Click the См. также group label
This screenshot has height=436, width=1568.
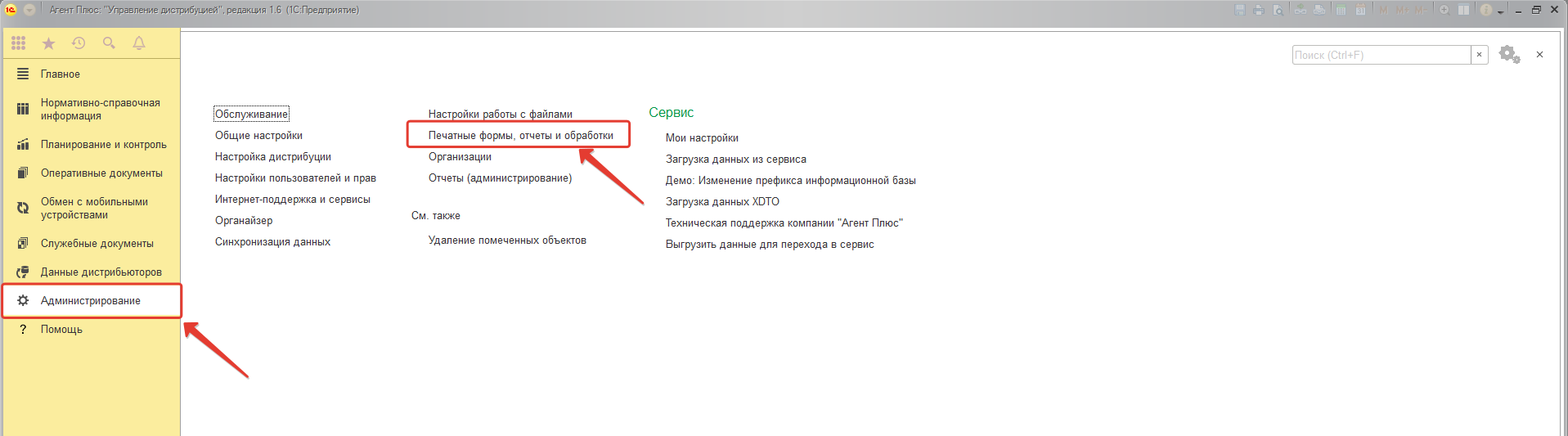point(436,215)
